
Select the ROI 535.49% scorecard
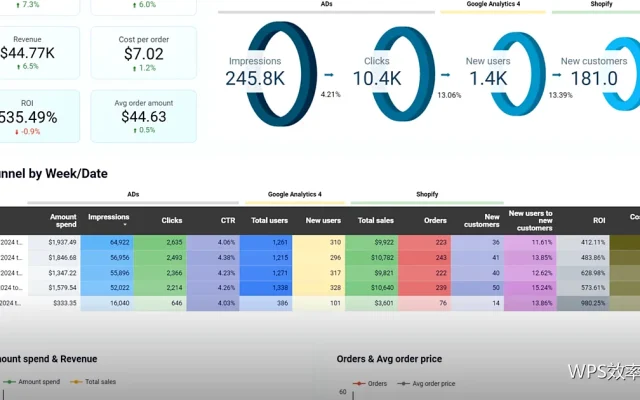[39, 116]
